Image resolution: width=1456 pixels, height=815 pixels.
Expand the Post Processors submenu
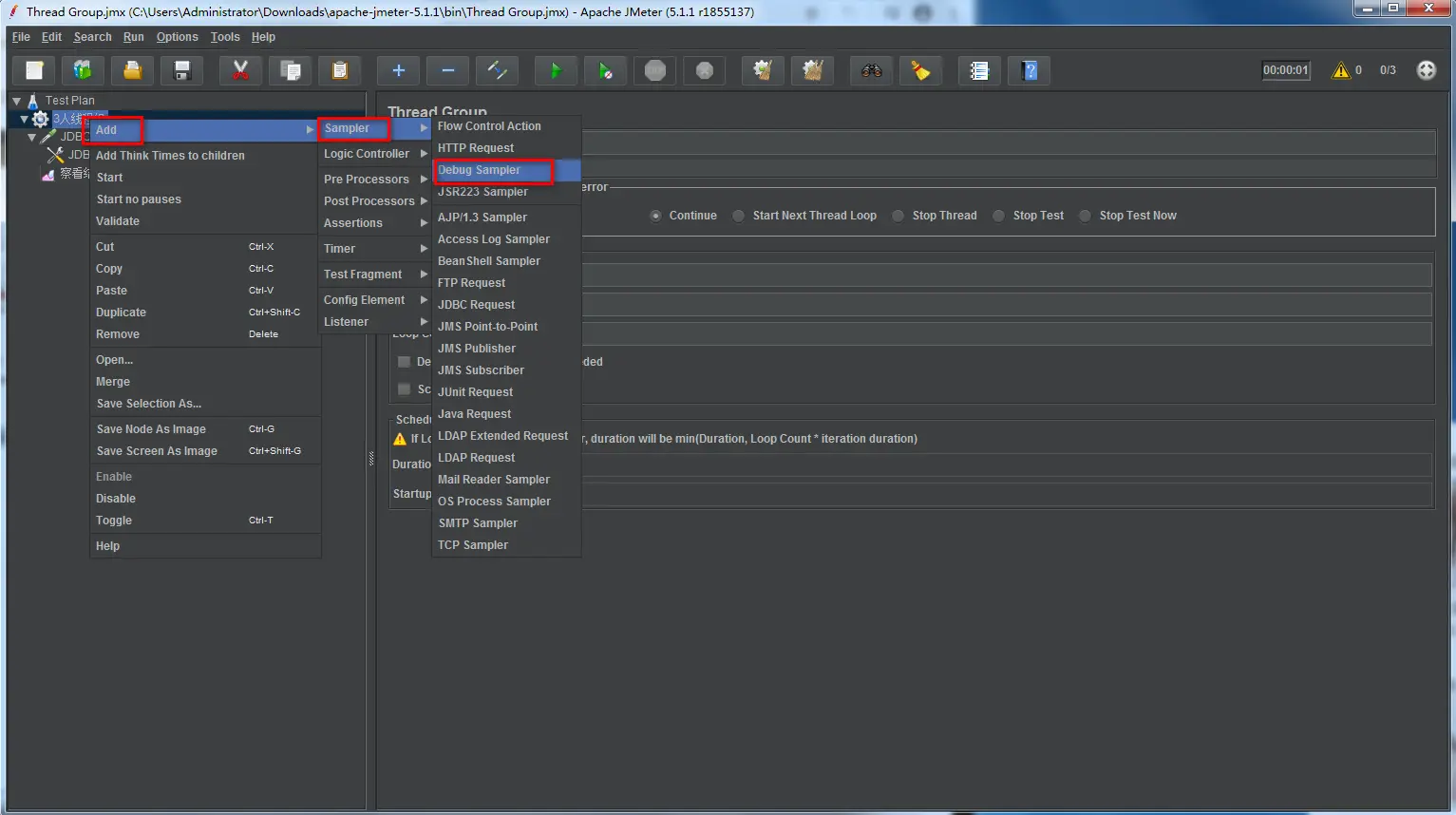(x=375, y=201)
